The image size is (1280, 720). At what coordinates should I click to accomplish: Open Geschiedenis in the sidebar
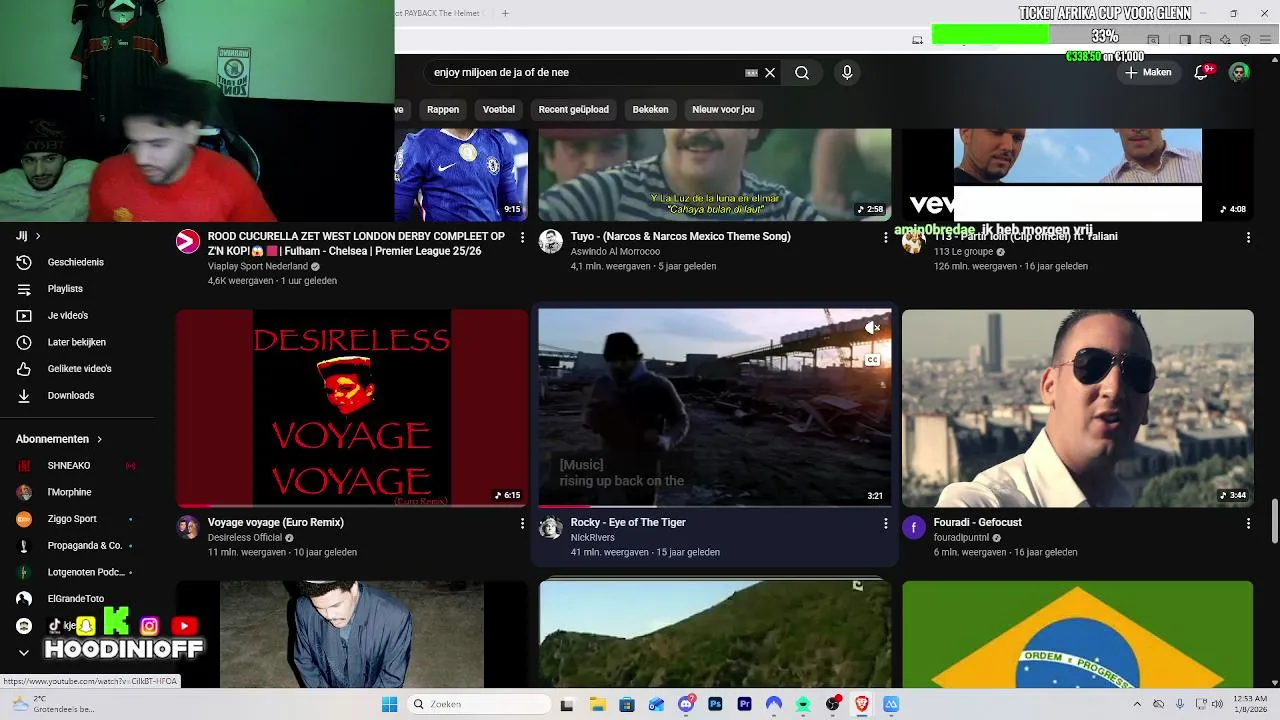click(x=77, y=262)
